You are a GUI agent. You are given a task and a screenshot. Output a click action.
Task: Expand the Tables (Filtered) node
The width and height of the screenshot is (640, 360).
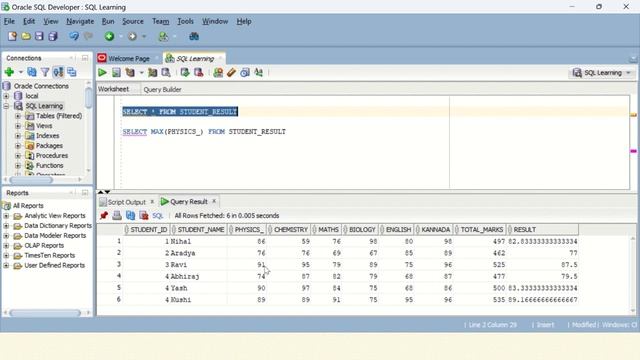tap(18, 116)
